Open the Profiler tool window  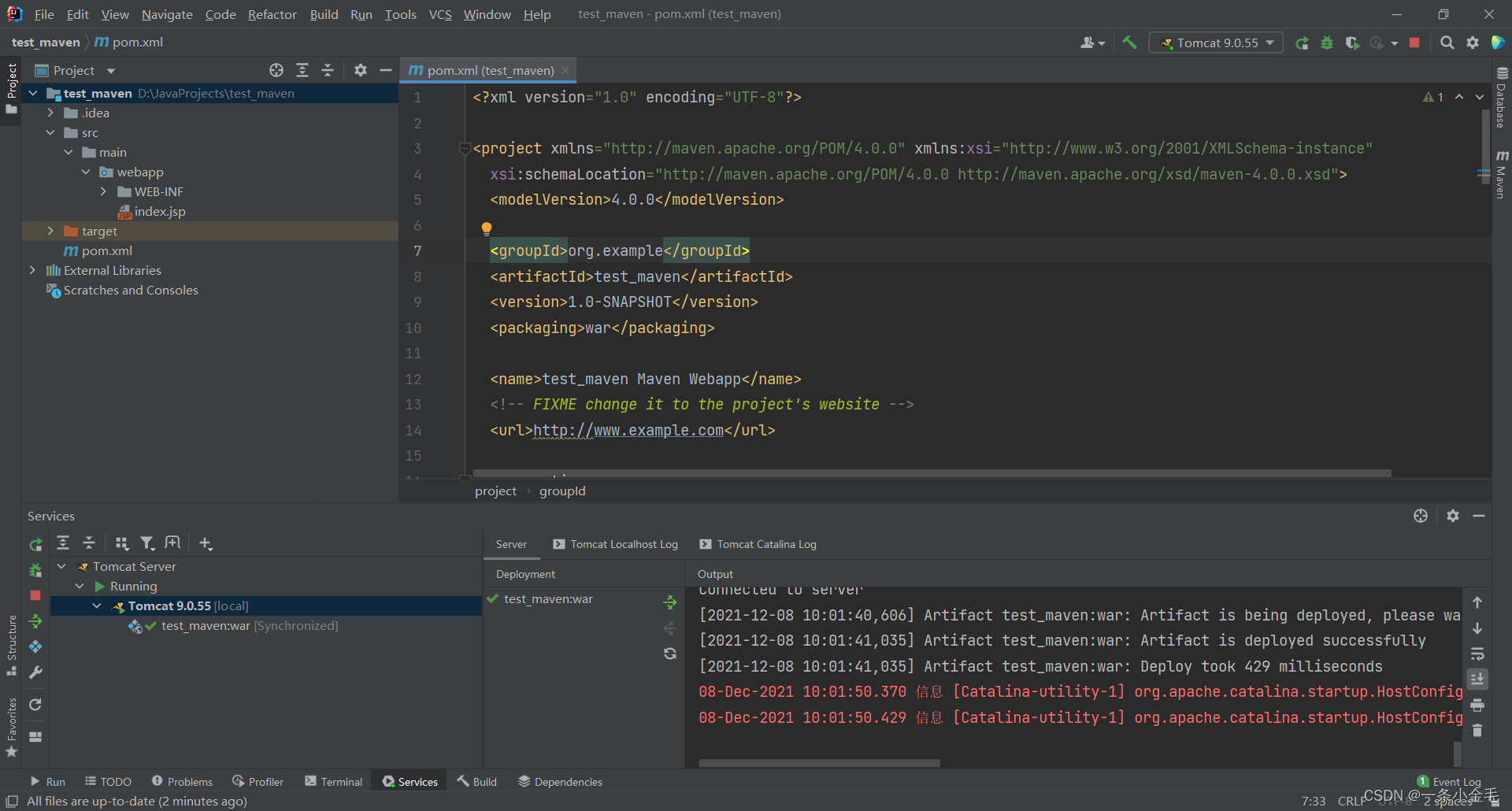point(258,781)
